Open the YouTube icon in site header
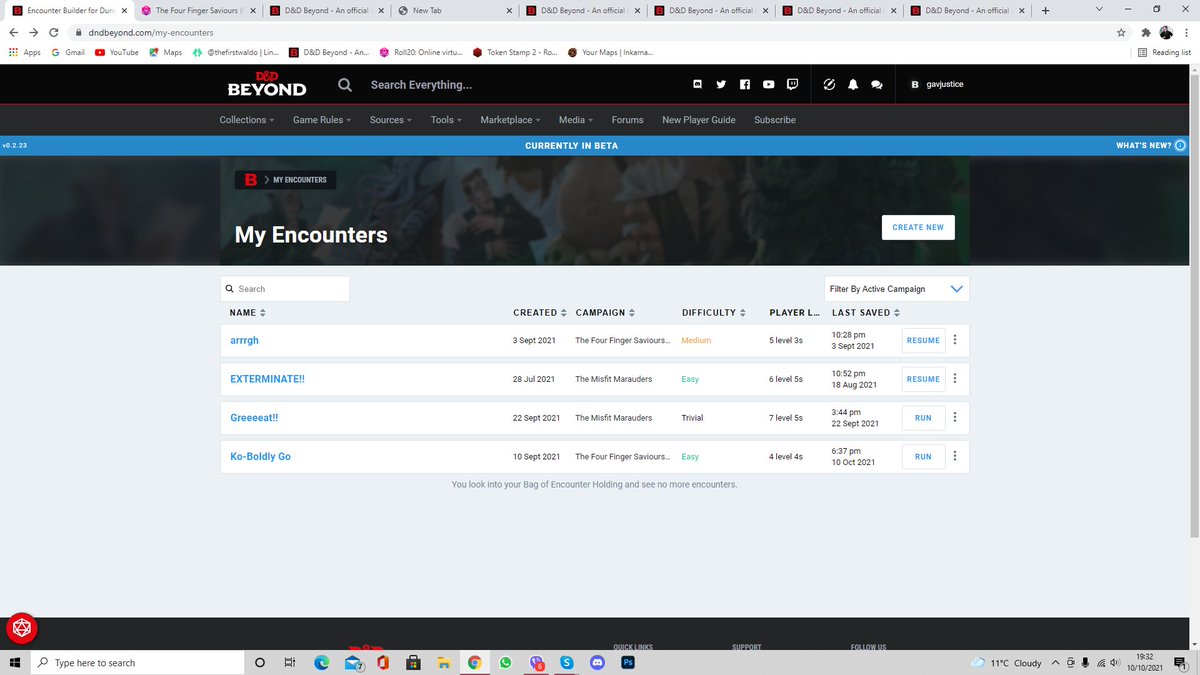Screen dimensions: 1200x675 pyautogui.click(x=768, y=85)
